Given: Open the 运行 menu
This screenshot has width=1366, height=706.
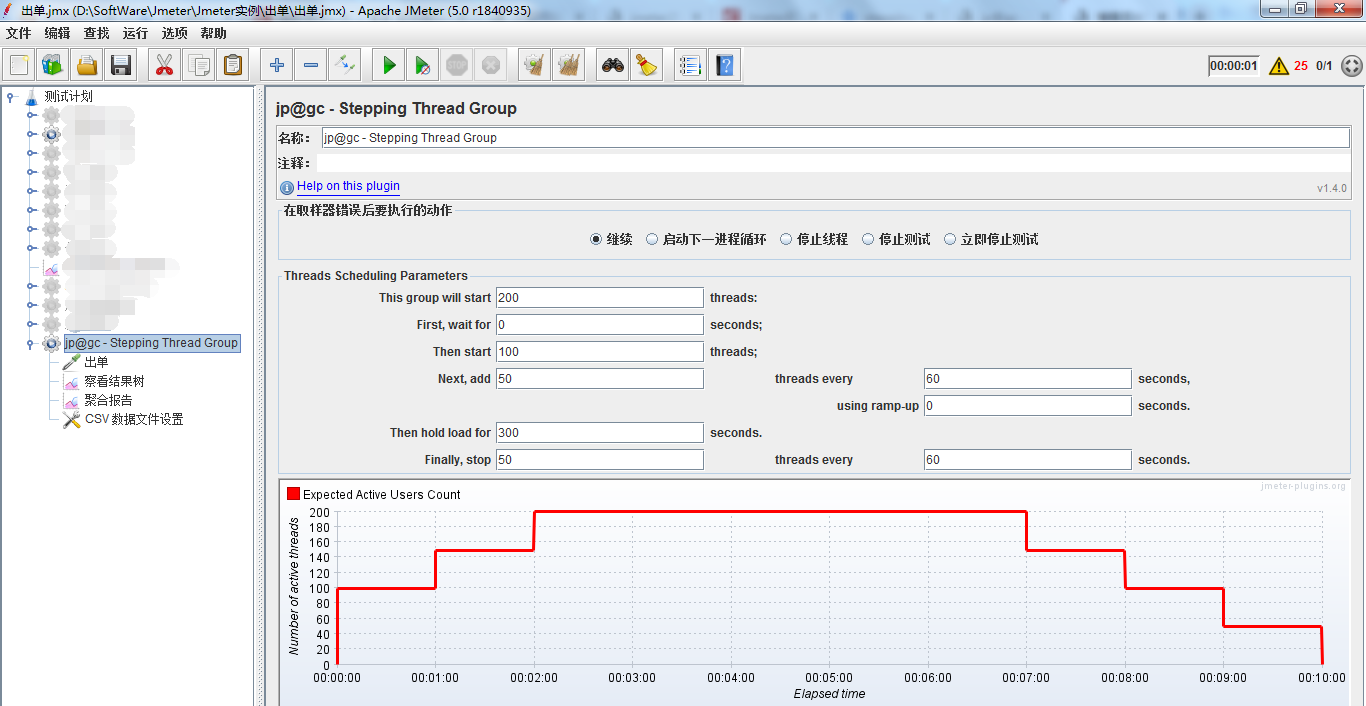Looking at the screenshot, I should (x=135, y=33).
